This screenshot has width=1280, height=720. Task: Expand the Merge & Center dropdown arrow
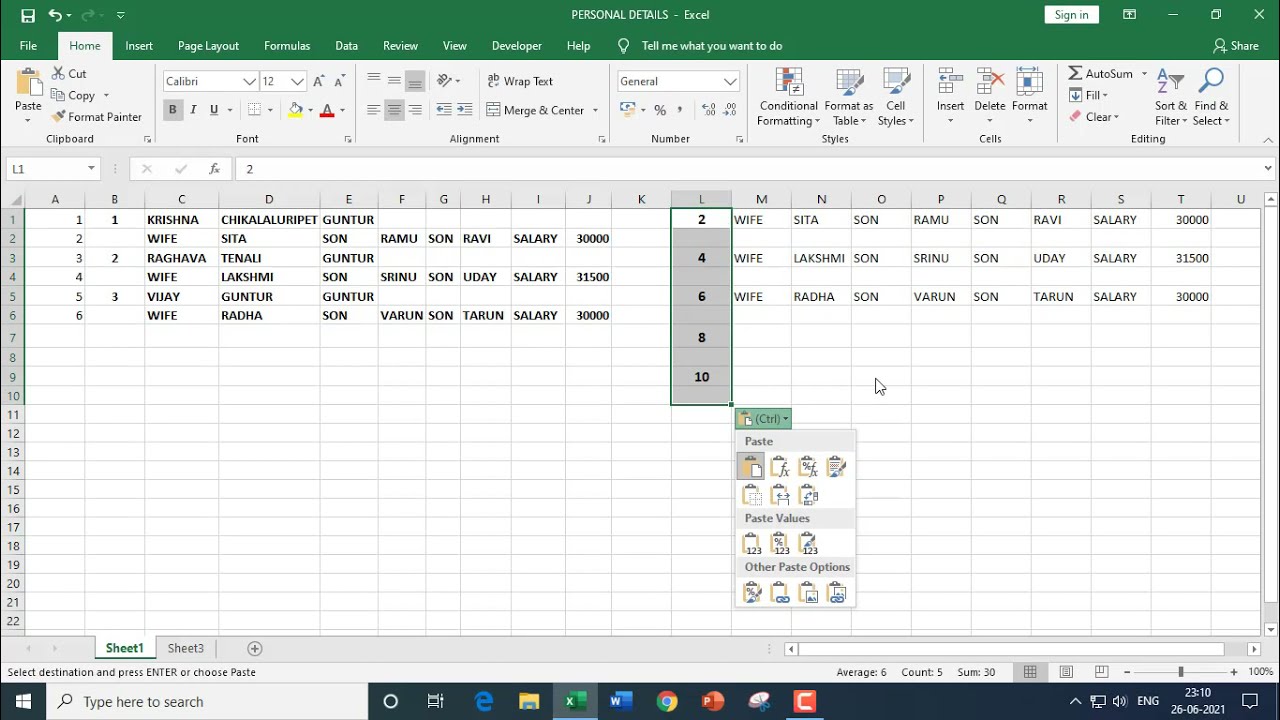pyautogui.click(x=596, y=110)
